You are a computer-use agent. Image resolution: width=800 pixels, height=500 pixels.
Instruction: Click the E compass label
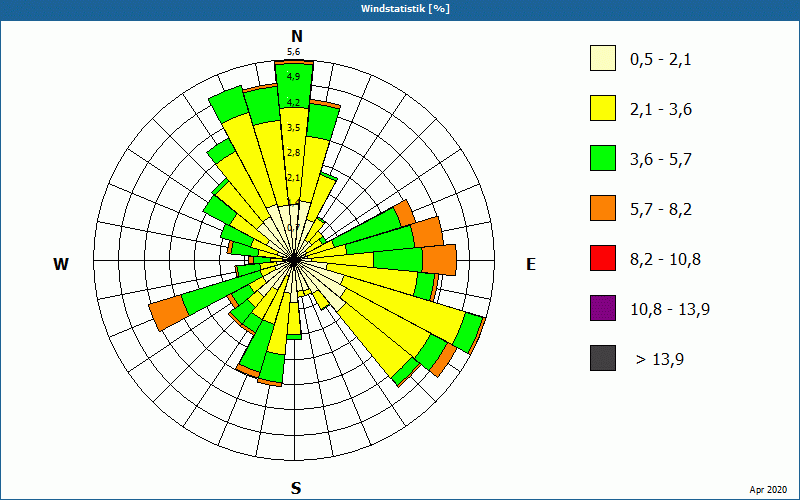coord(531,264)
